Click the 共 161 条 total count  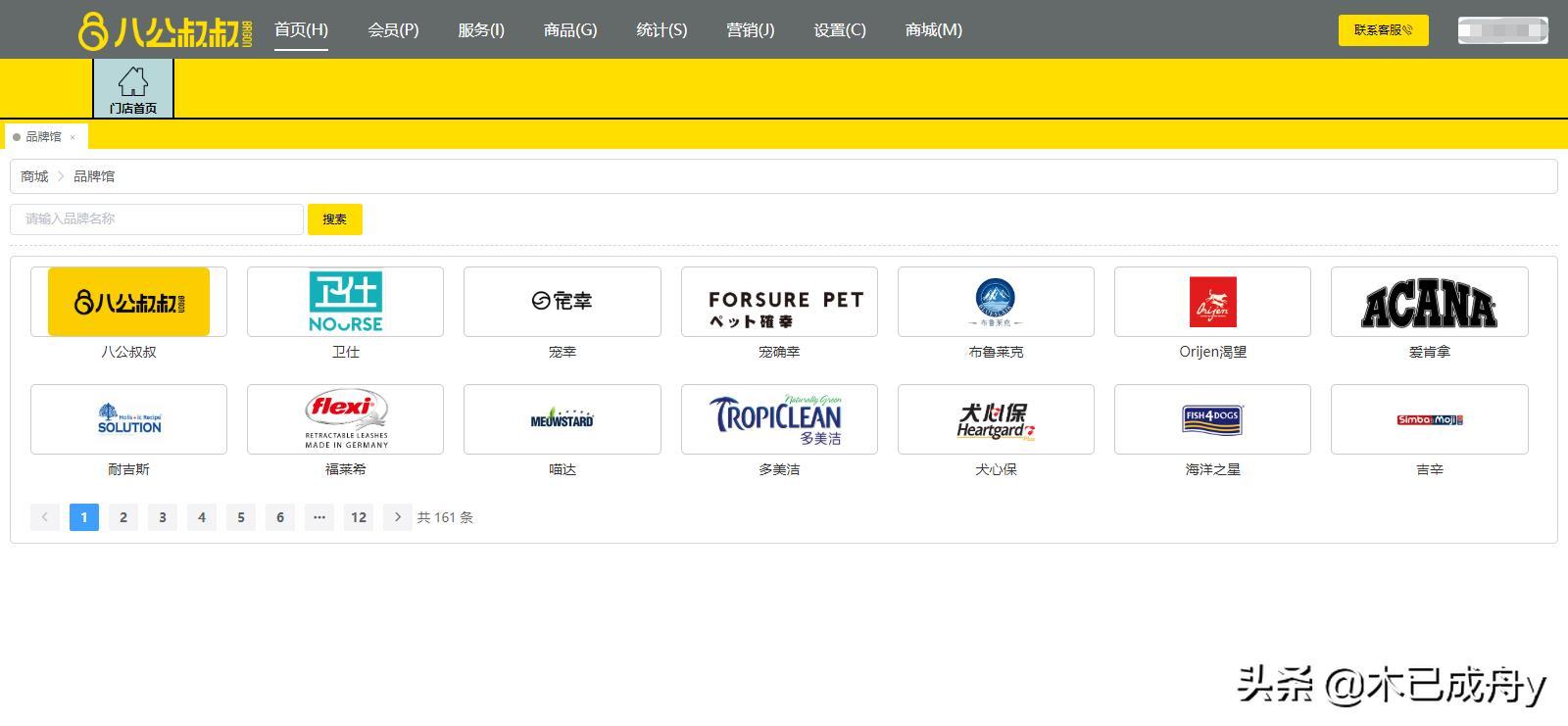pos(445,517)
